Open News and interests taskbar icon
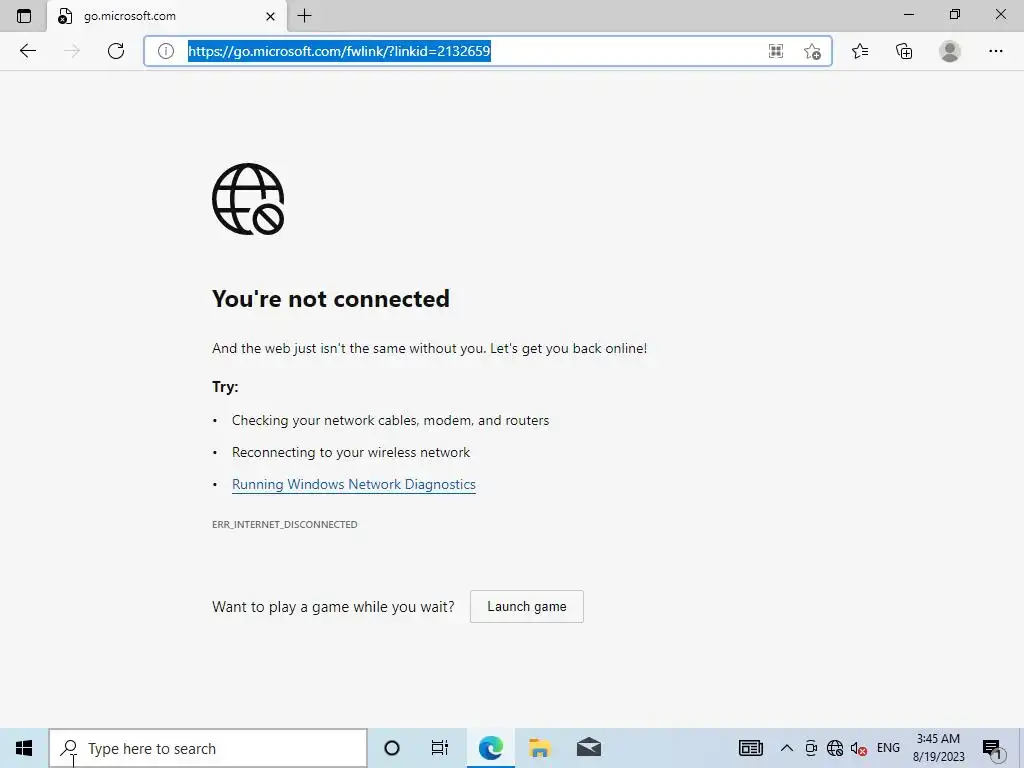The height and width of the screenshot is (768, 1024). (750, 748)
